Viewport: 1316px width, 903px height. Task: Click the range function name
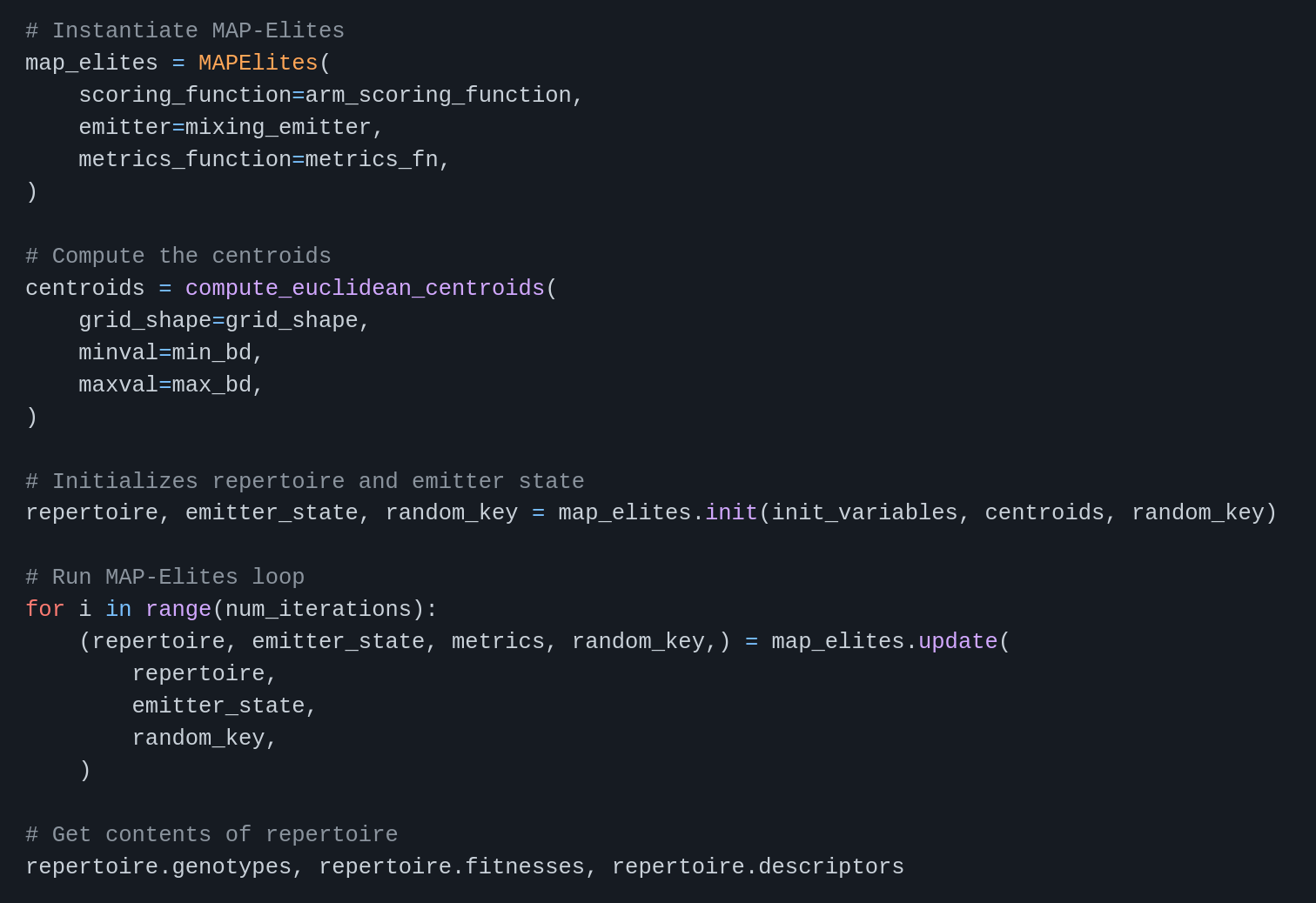[x=178, y=610]
